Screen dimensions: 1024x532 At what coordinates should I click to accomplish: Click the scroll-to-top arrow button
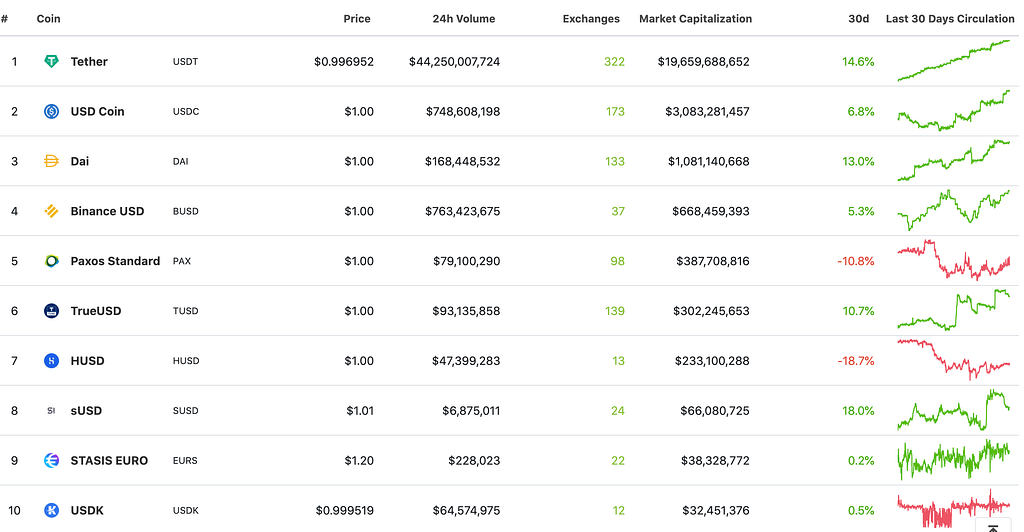pos(992,526)
